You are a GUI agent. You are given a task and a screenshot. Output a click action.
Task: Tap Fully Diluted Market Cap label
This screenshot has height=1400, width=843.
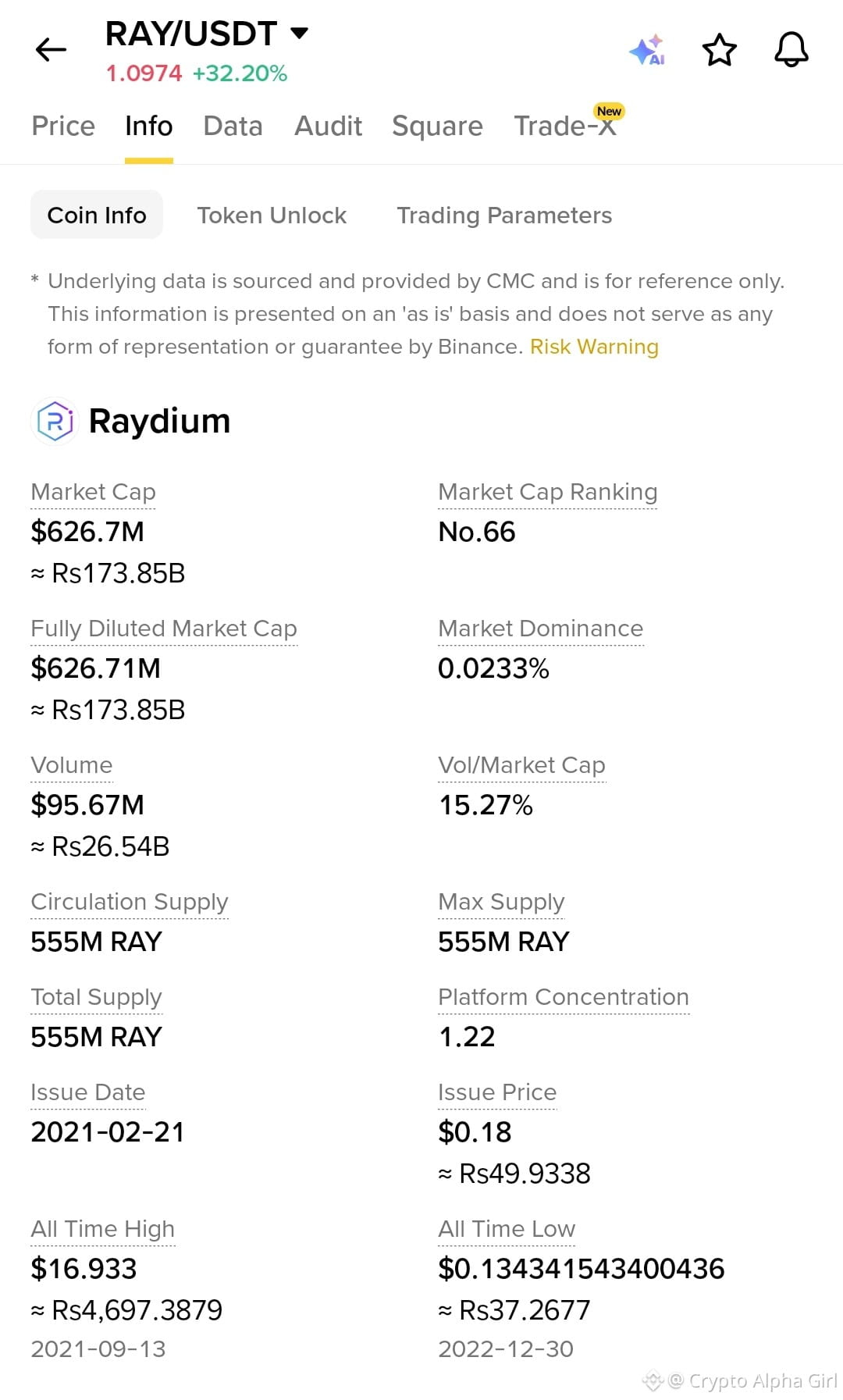coord(164,629)
